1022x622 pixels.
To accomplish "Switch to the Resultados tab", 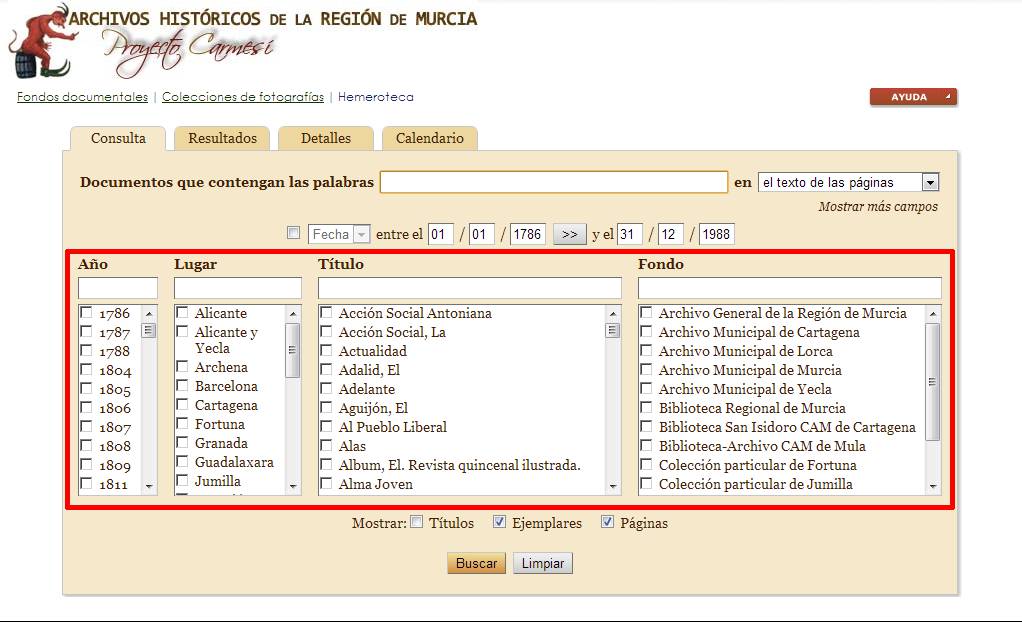I will pos(222,138).
